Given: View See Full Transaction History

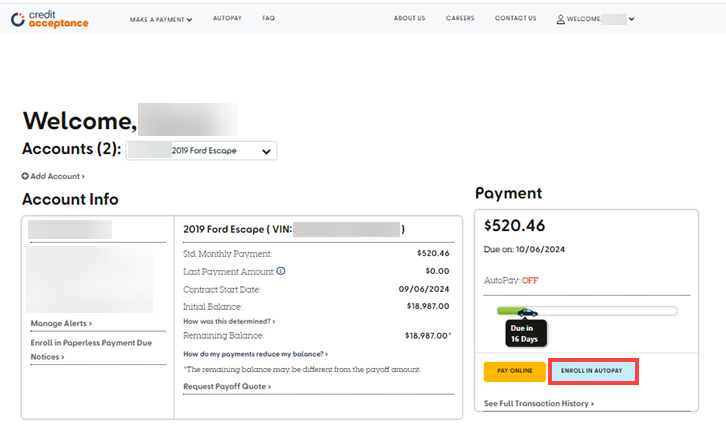Looking at the screenshot, I should click(x=539, y=404).
